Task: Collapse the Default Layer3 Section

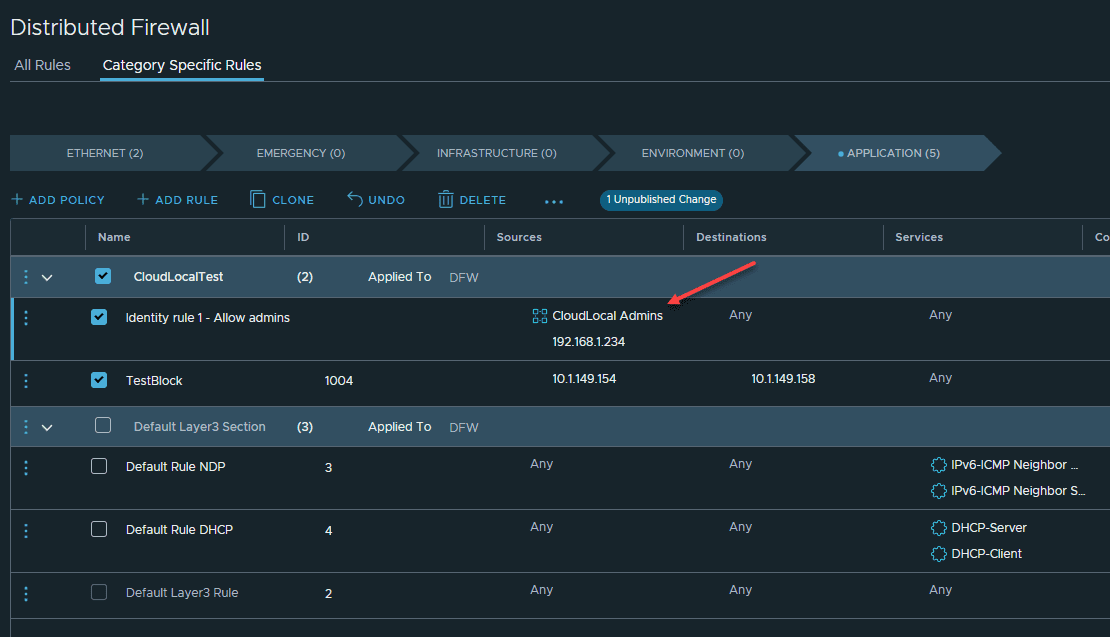Action: [x=47, y=427]
